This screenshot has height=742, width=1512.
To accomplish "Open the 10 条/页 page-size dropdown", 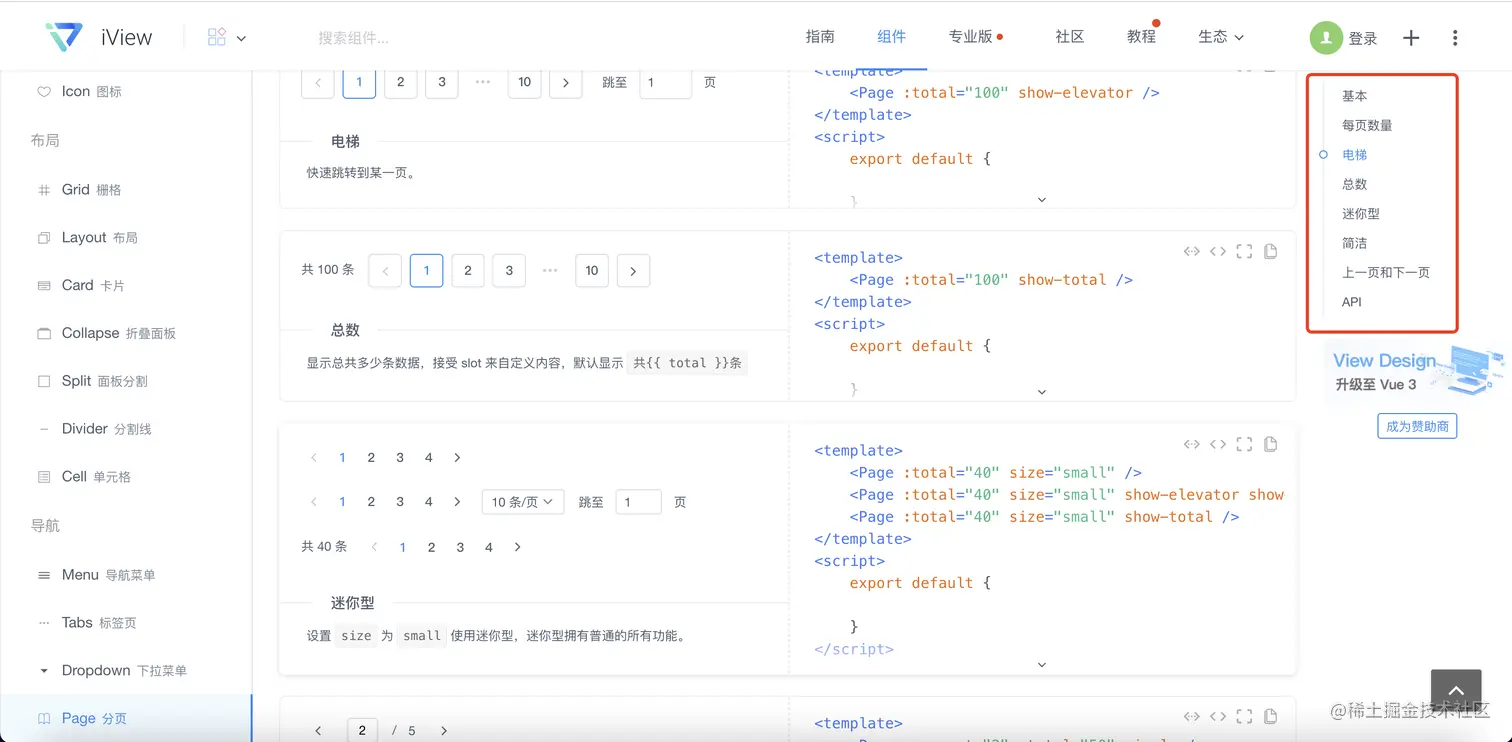I will (x=523, y=502).
